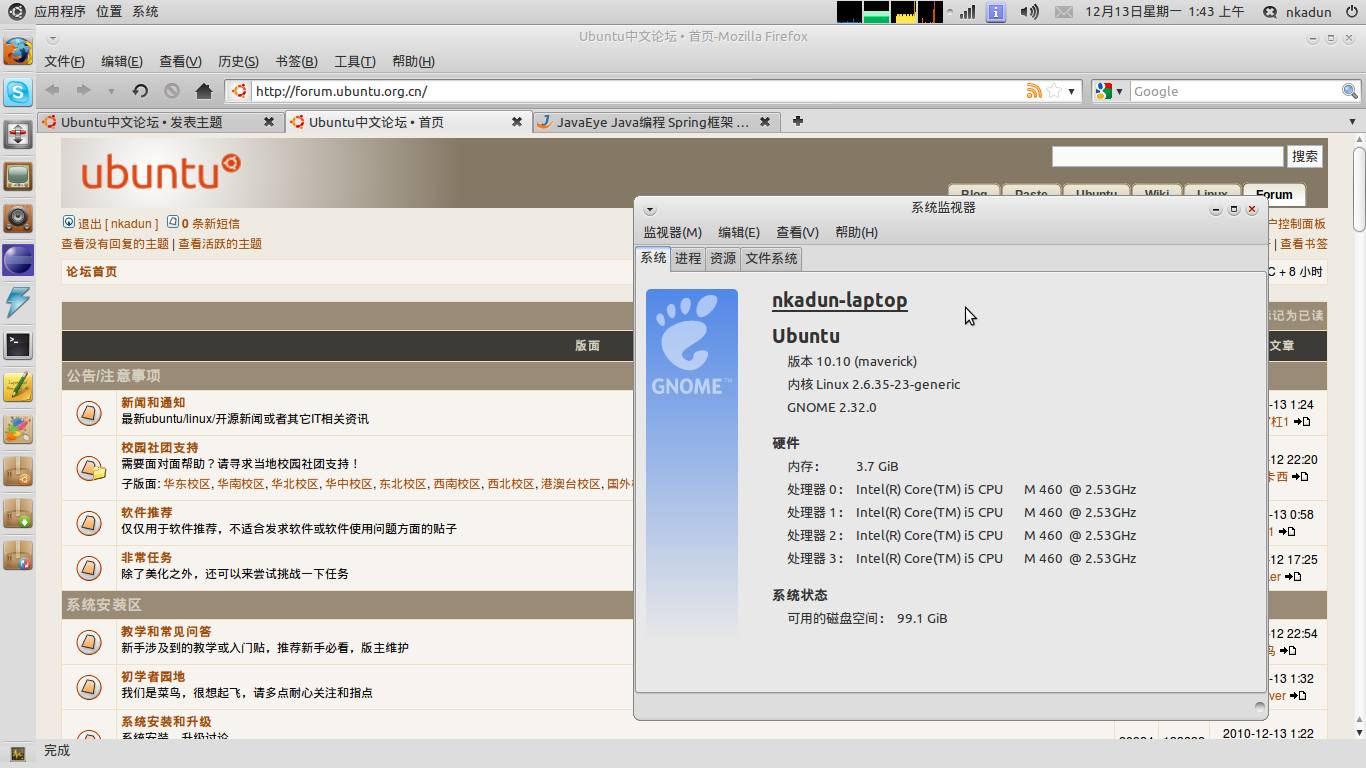The width and height of the screenshot is (1366, 768).
Task: Open the 新闻和通知 forum link
Action: click(x=153, y=403)
